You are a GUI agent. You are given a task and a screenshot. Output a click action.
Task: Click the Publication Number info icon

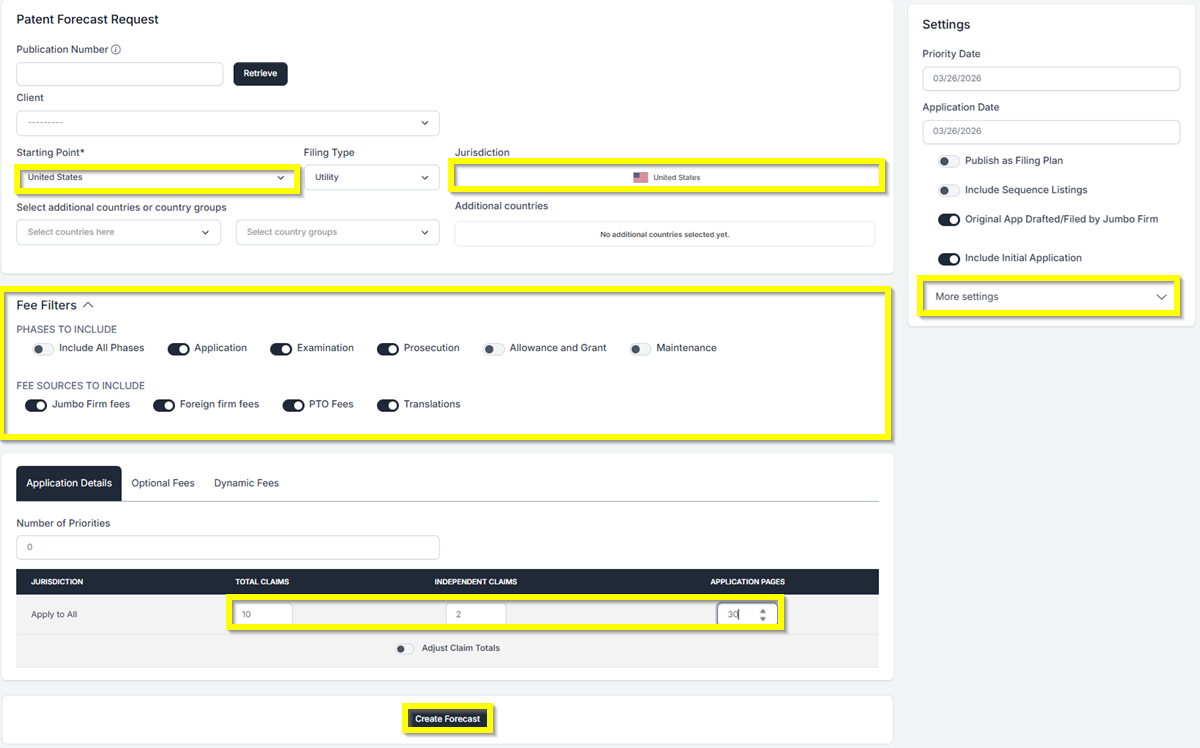116,50
